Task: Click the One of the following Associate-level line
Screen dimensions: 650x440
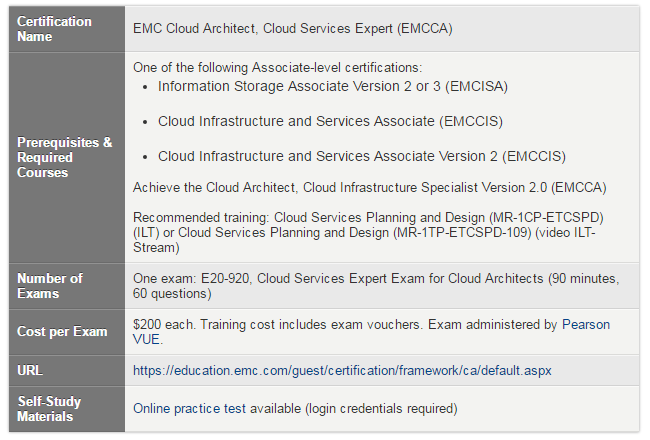Action: [277, 68]
